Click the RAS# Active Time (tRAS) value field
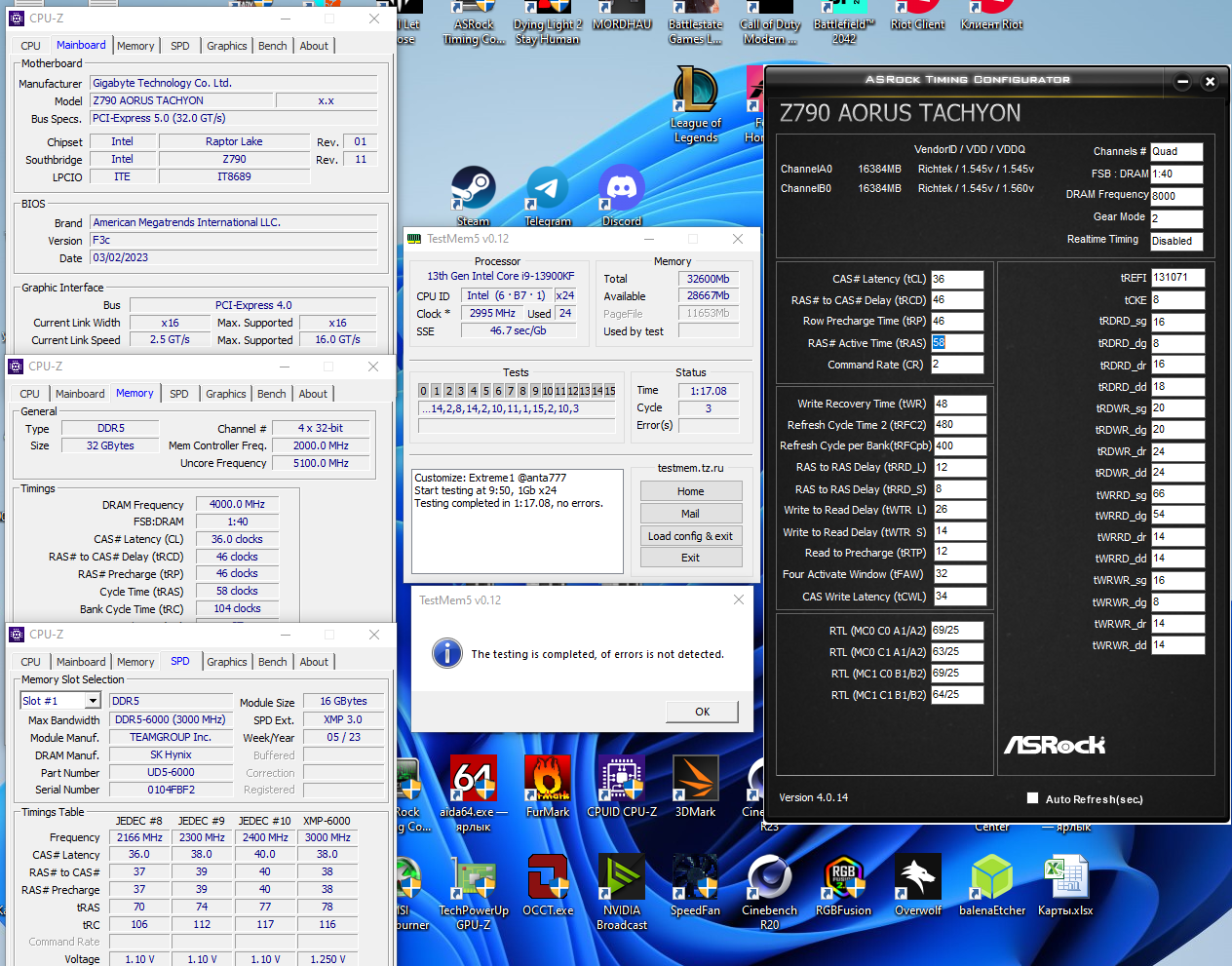The height and width of the screenshot is (966, 1232). tap(957, 343)
